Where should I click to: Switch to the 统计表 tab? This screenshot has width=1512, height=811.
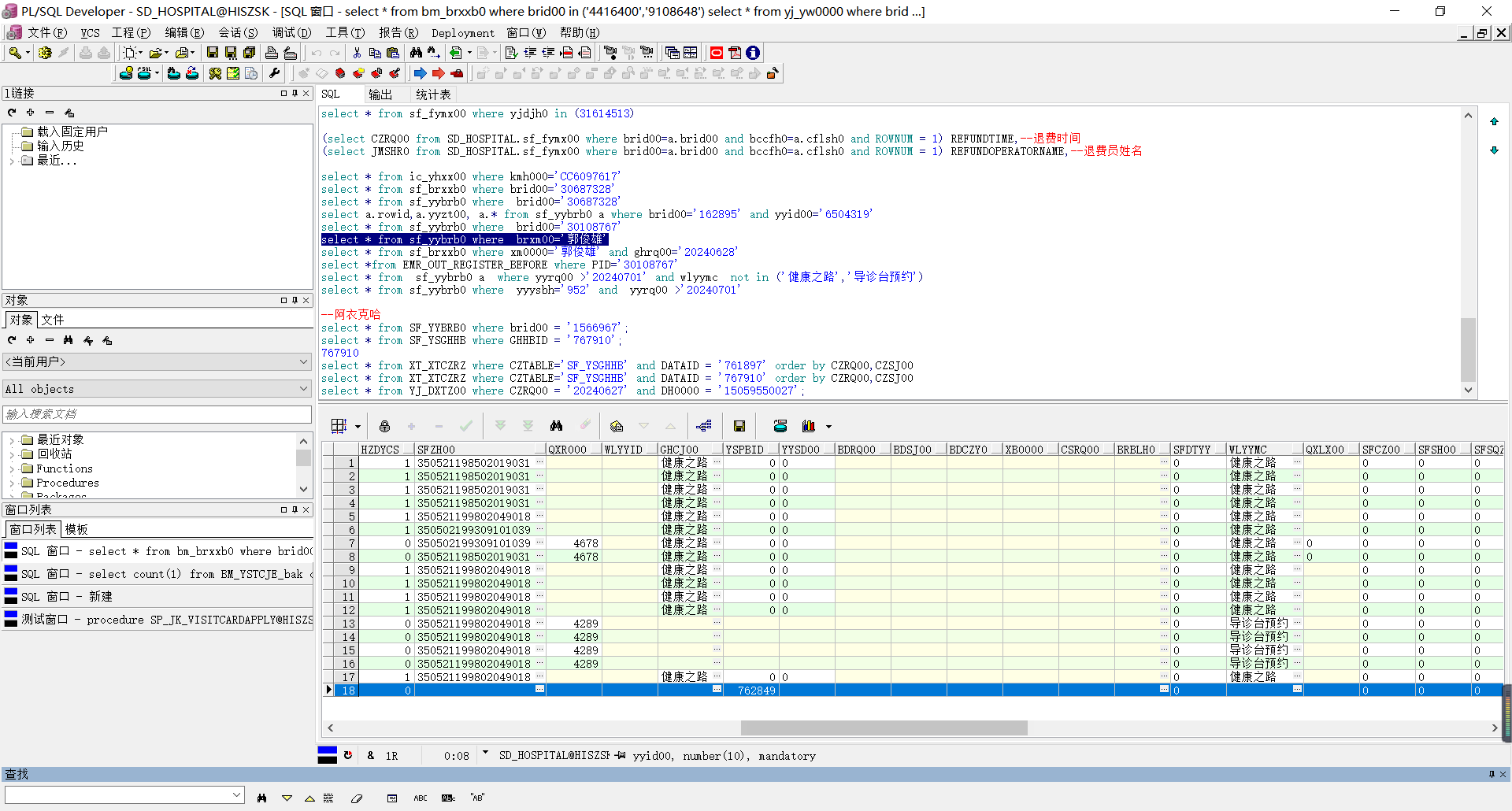point(433,94)
